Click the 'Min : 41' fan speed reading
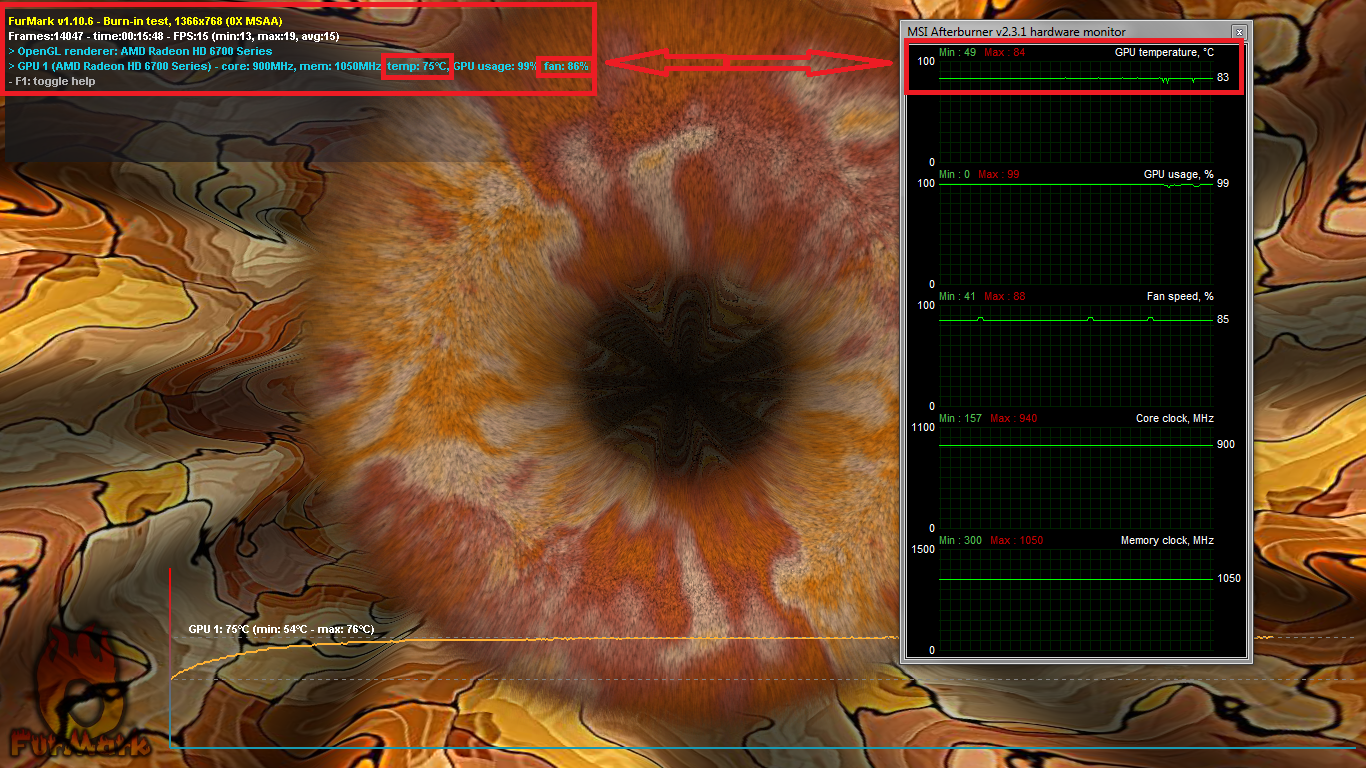This screenshot has height=768, width=1366. (x=957, y=296)
